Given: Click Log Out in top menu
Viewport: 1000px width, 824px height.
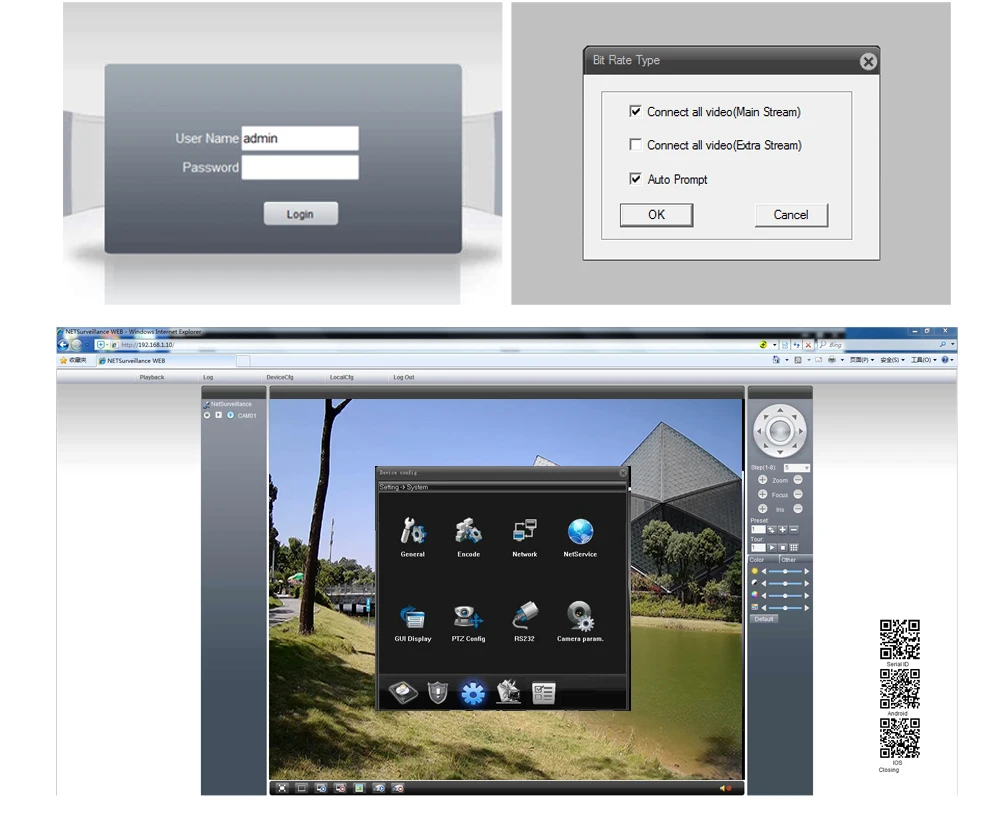Looking at the screenshot, I should click(x=403, y=377).
